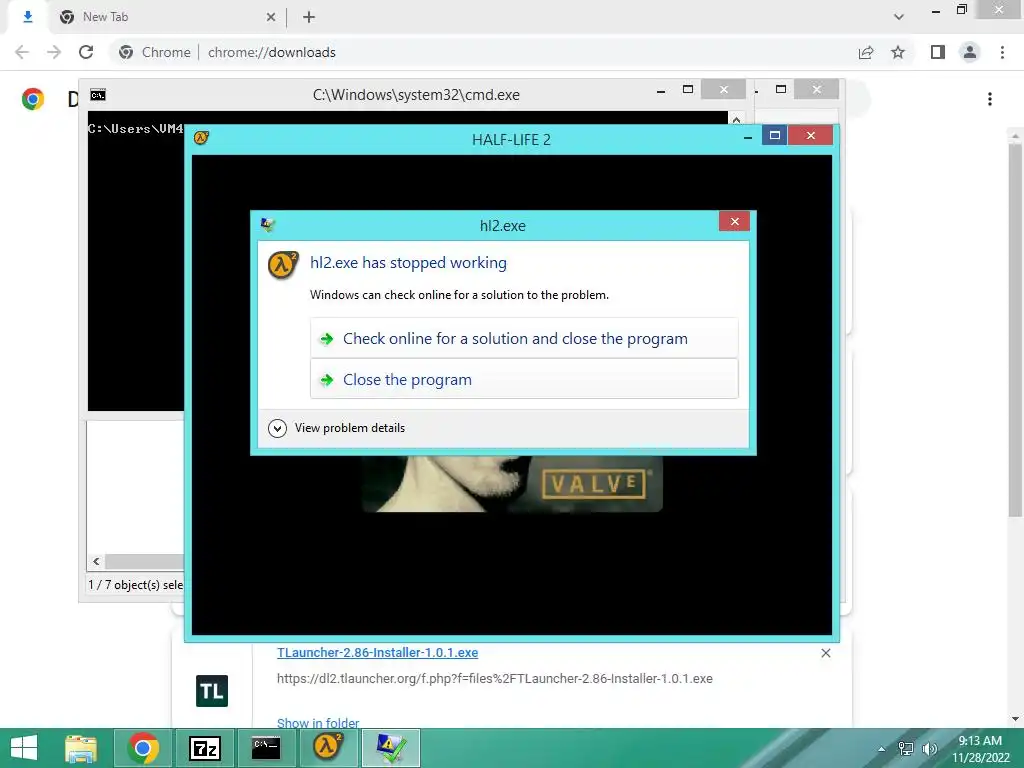Switch to 7-Zip in taskbar

tap(204, 748)
